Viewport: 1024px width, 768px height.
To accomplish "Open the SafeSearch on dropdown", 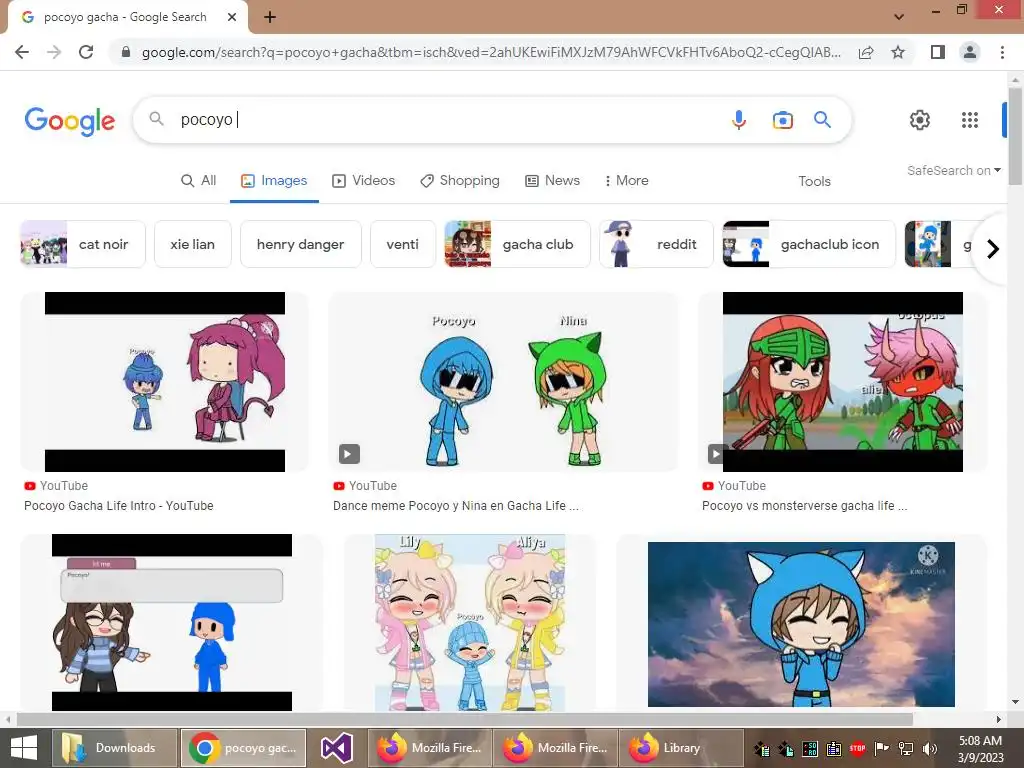I will (x=953, y=170).
